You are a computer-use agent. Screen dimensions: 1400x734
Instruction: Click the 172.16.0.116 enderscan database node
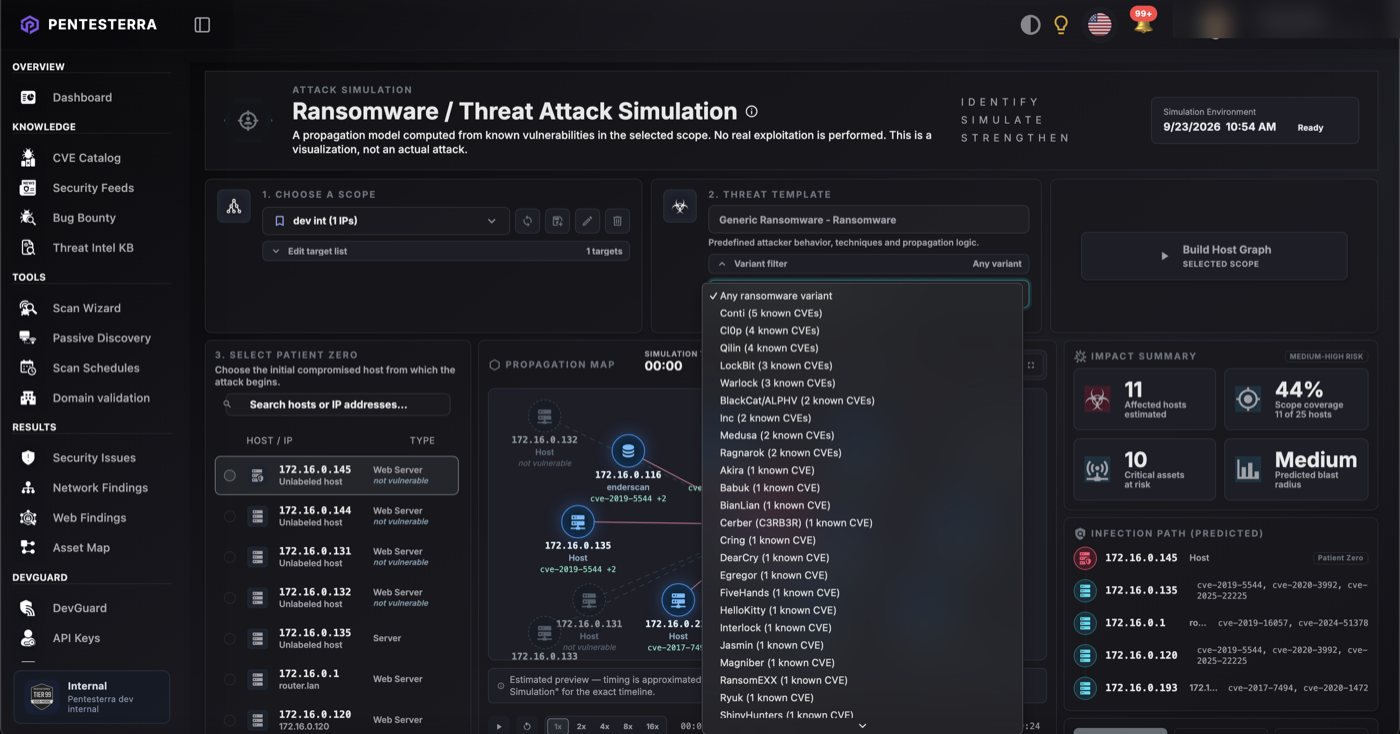pyautogui.click(x=628, y=451)
